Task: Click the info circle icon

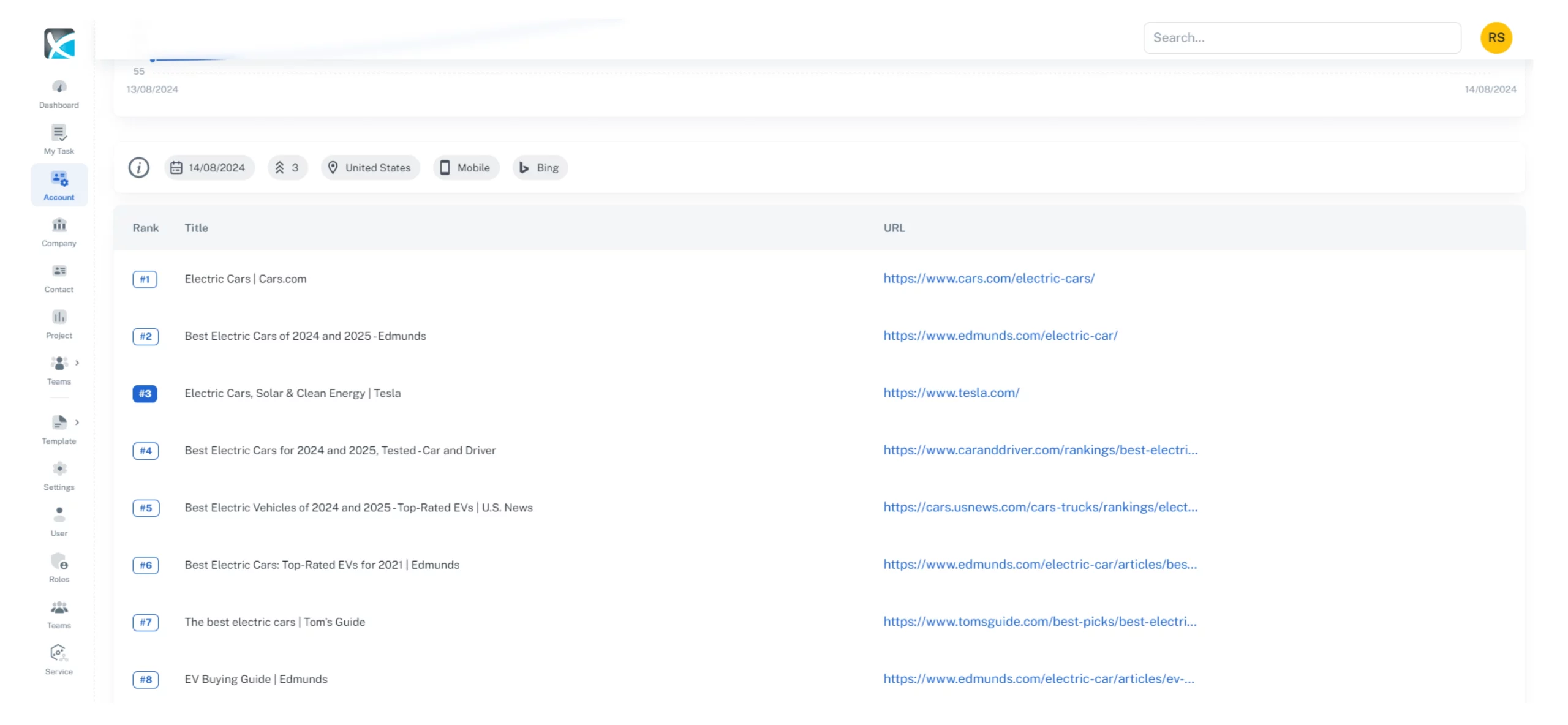Action: point(138,167)
